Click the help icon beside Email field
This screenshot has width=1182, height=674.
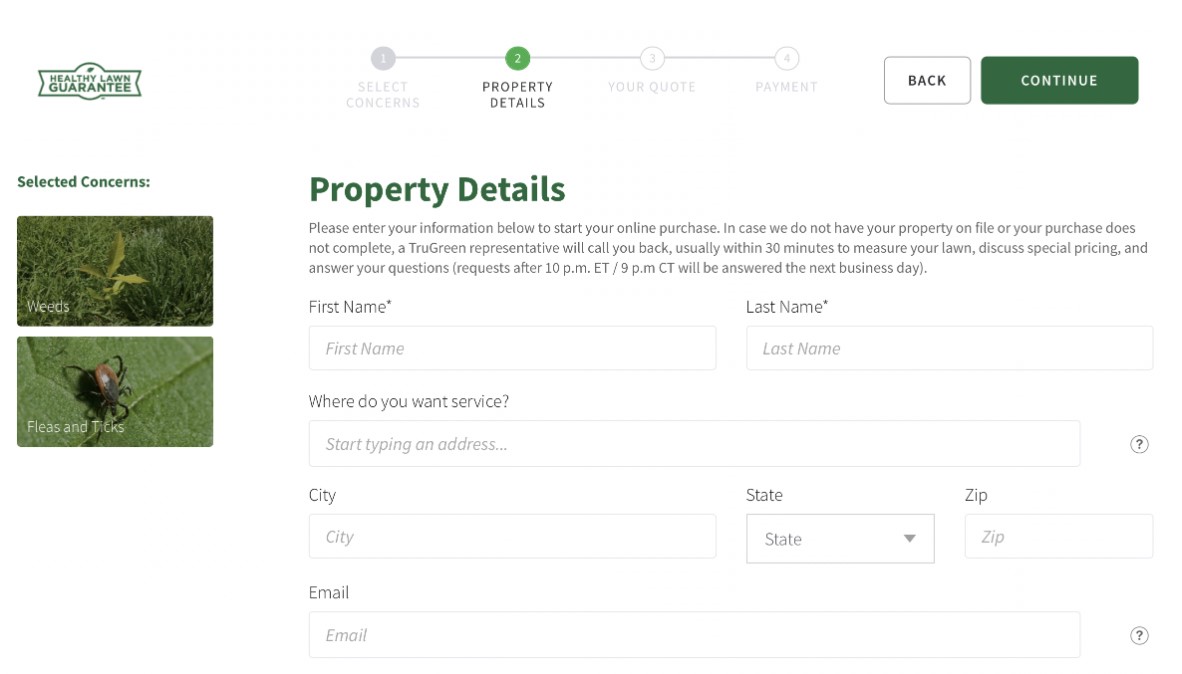tap(1139, 636)
